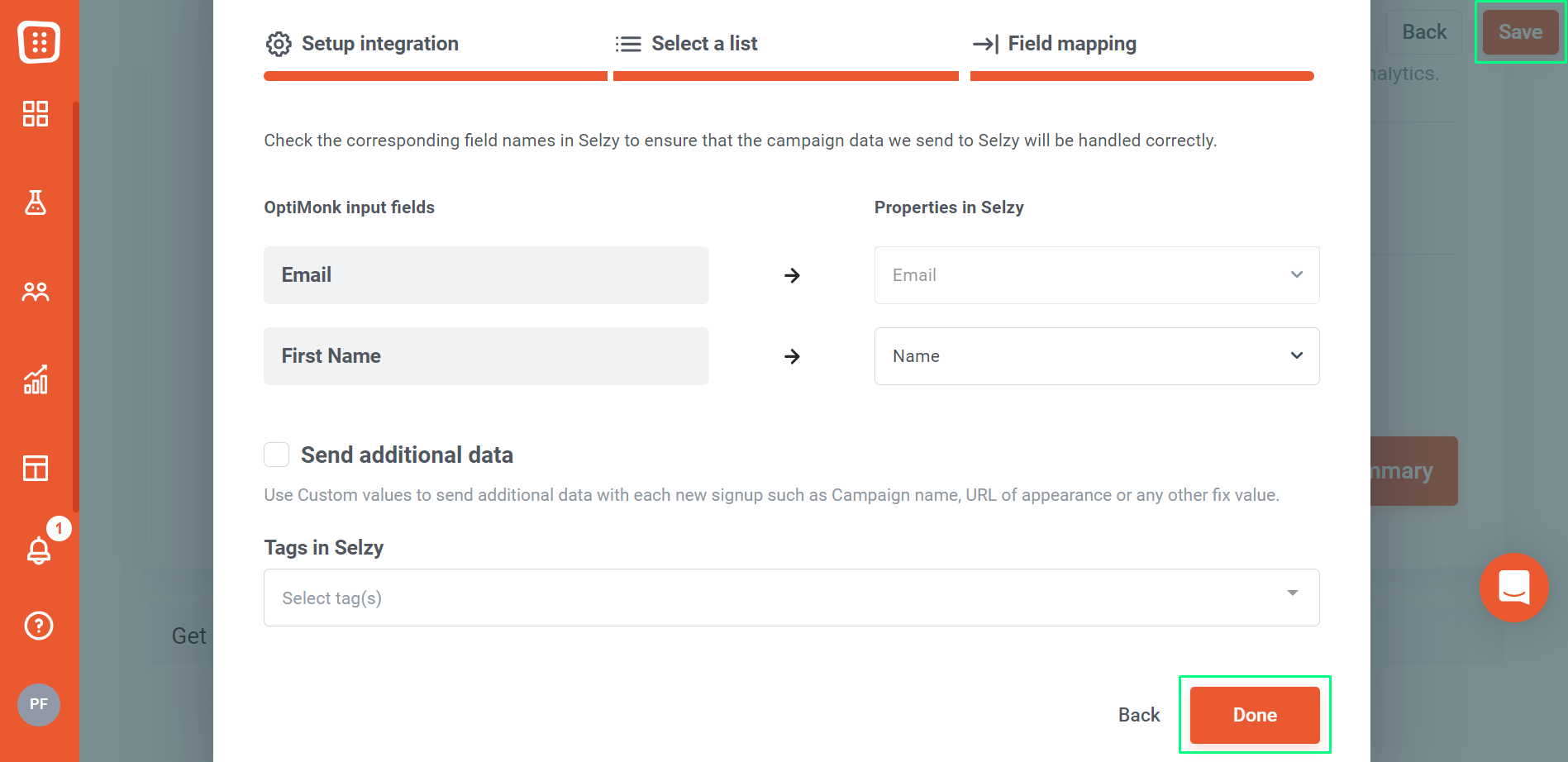Open the subscribers people icon in sidebar
This screenshot has width=1568, height=762.
36,292
